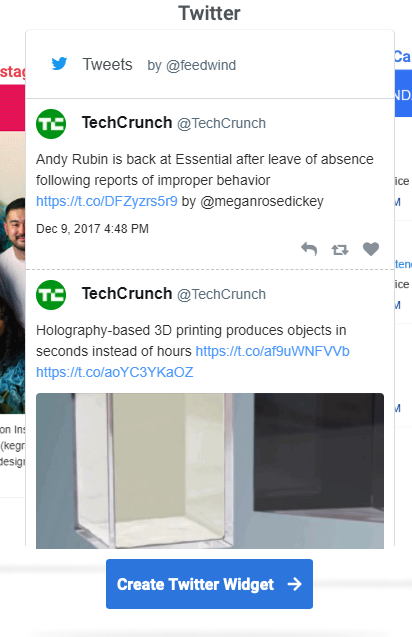
Task: Click the Dec 9, 2017 4:48 PM timestamp
Action: tap(93, 229)
